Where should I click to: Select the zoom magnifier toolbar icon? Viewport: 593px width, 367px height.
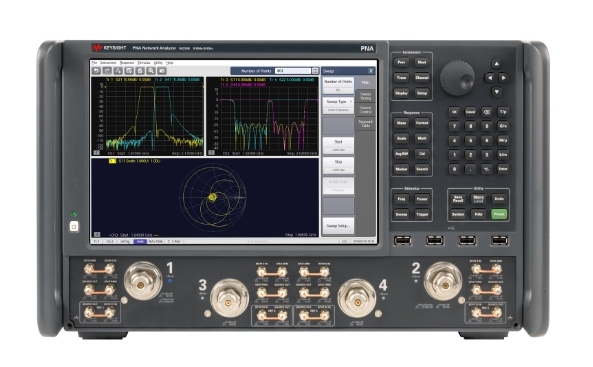tap(151, 71)
